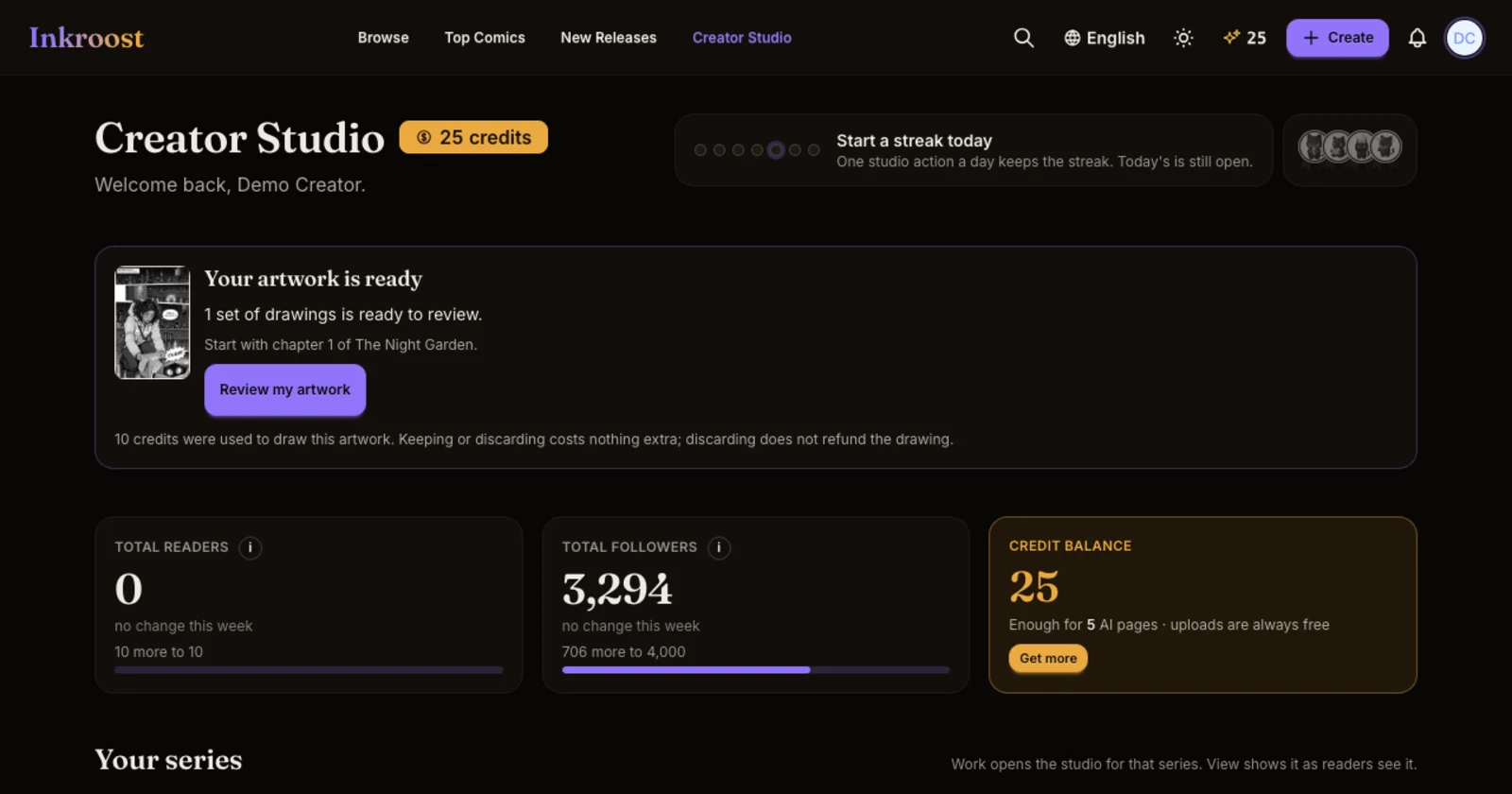
Task: Show Total Readers info tooltip icon
Action: click(249, 547)
